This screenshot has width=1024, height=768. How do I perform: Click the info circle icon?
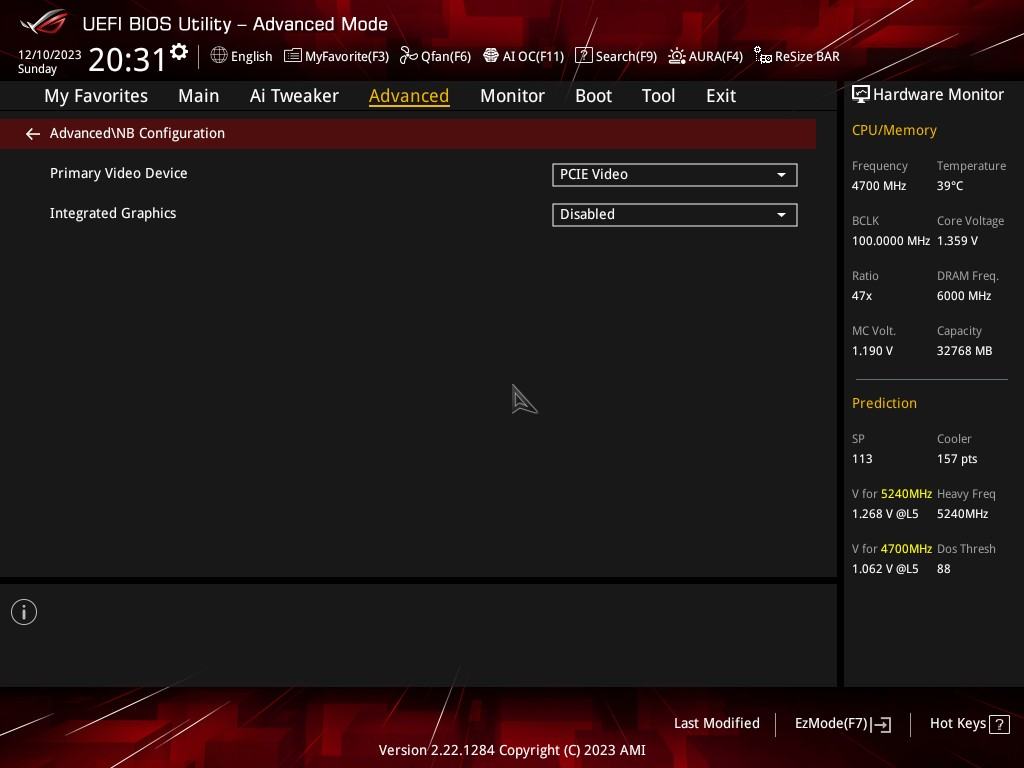[x=24, y=612]
